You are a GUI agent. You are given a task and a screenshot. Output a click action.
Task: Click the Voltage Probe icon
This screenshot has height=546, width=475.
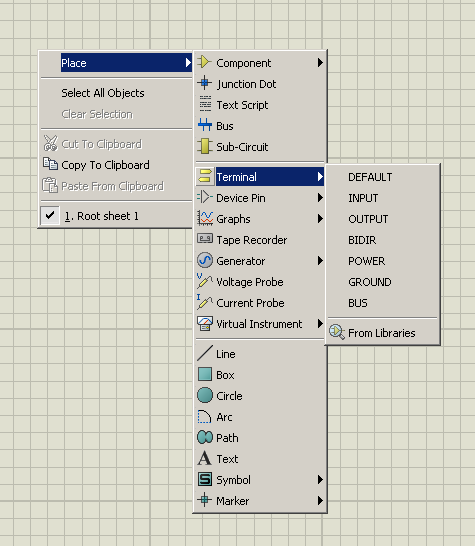tap(205, 281)
